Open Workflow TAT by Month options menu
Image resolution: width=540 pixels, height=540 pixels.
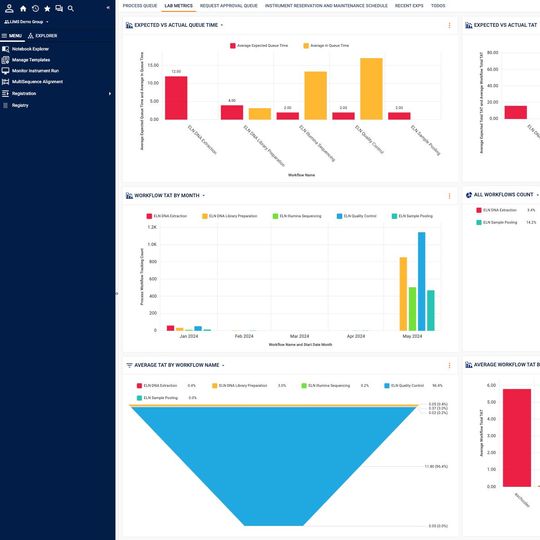(x=449, y=196)
